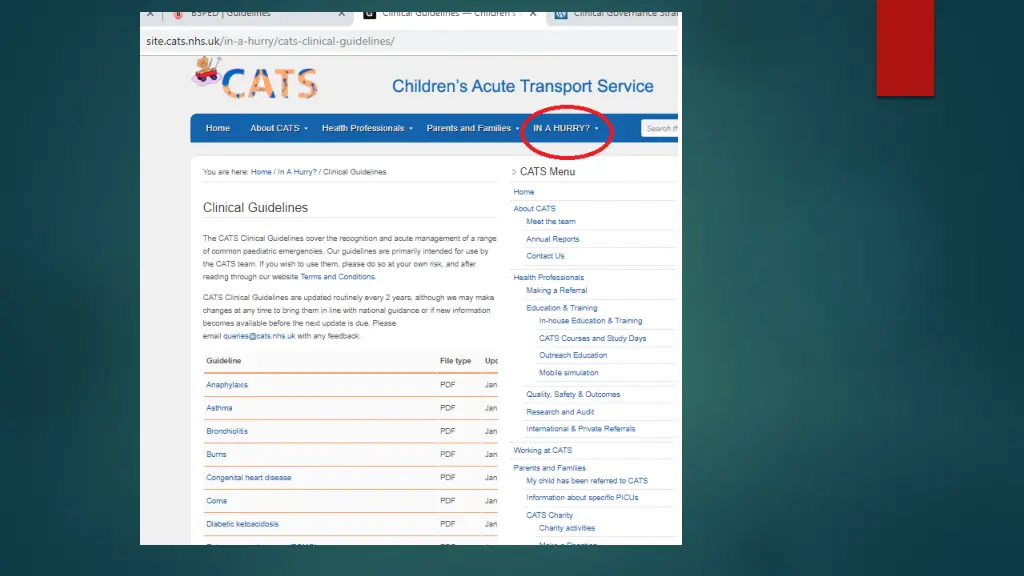Click the site search field
The image size is (1024, 576).
[x=660, y=129]
